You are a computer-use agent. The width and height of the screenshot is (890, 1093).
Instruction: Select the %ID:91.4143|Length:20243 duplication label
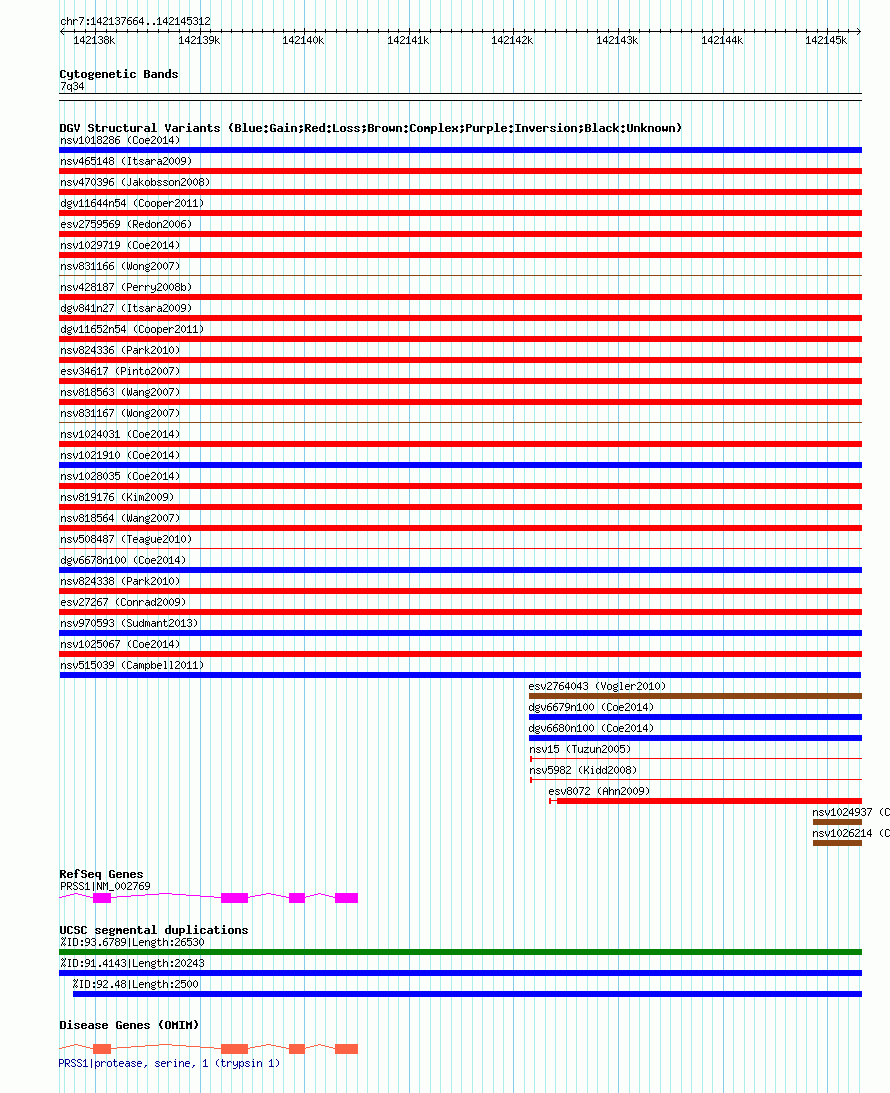132,963
